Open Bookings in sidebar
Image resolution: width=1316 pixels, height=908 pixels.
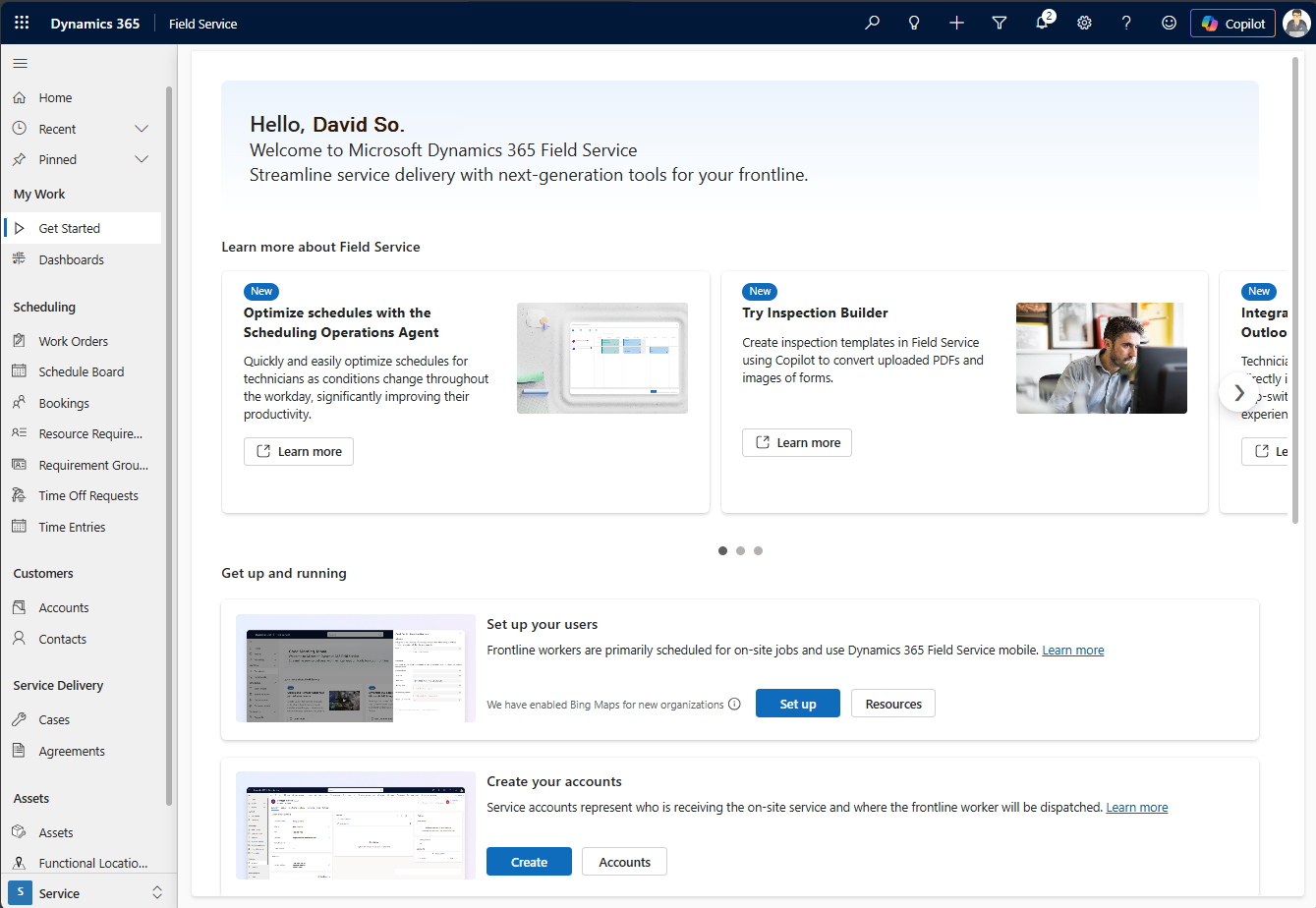[x=84, y=403]
